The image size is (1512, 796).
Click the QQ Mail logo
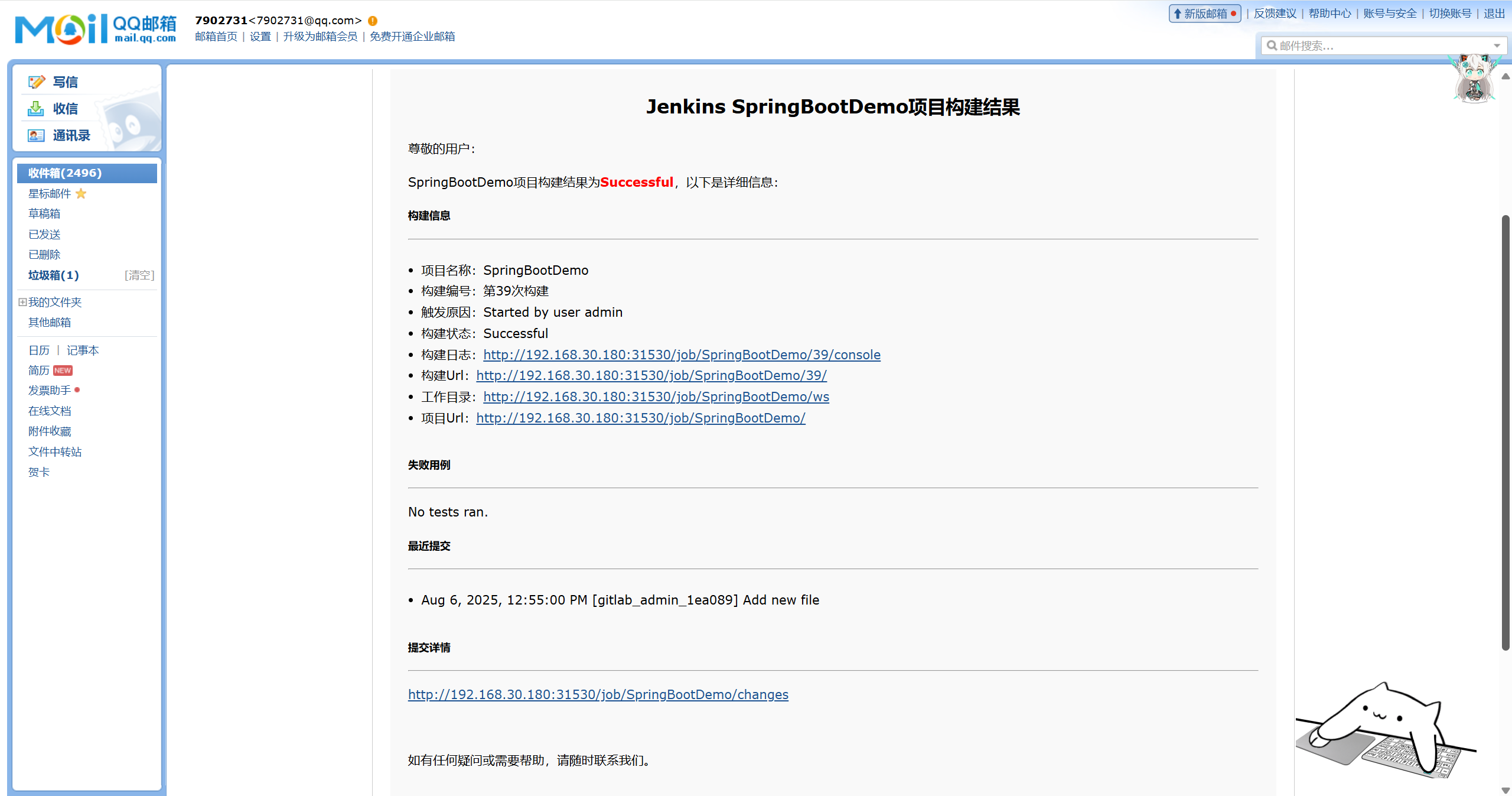pos(96,28)
